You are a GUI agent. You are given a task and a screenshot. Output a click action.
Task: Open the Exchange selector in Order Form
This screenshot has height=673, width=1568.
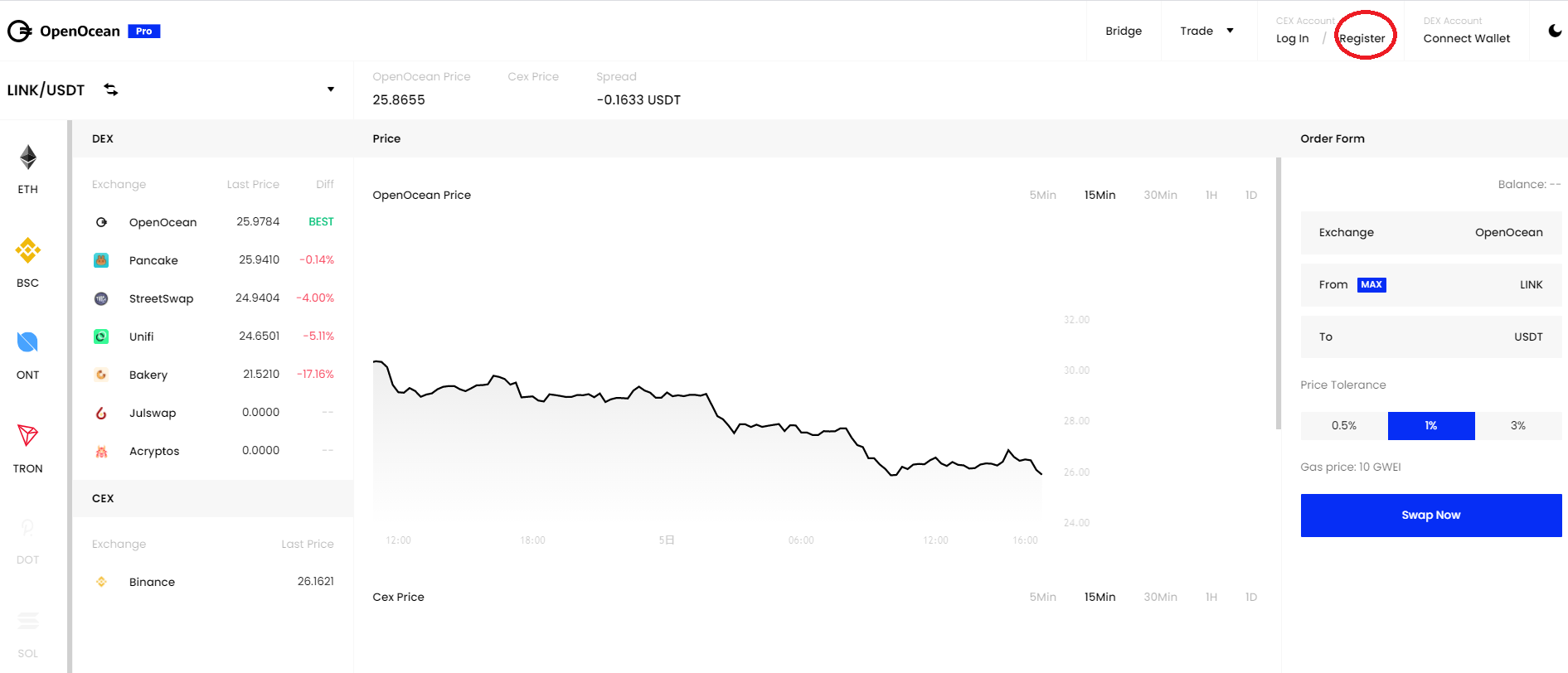click(x=1431, y=233)
